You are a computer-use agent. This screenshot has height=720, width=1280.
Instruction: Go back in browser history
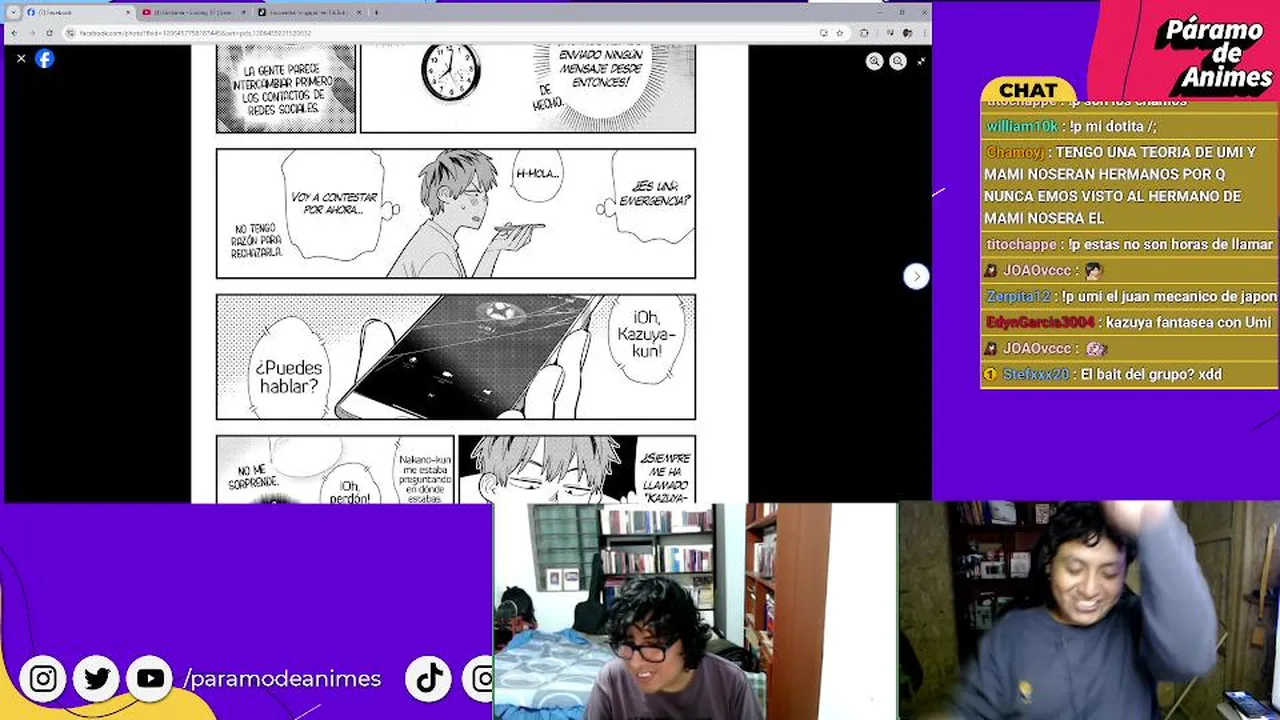(14, 33)
